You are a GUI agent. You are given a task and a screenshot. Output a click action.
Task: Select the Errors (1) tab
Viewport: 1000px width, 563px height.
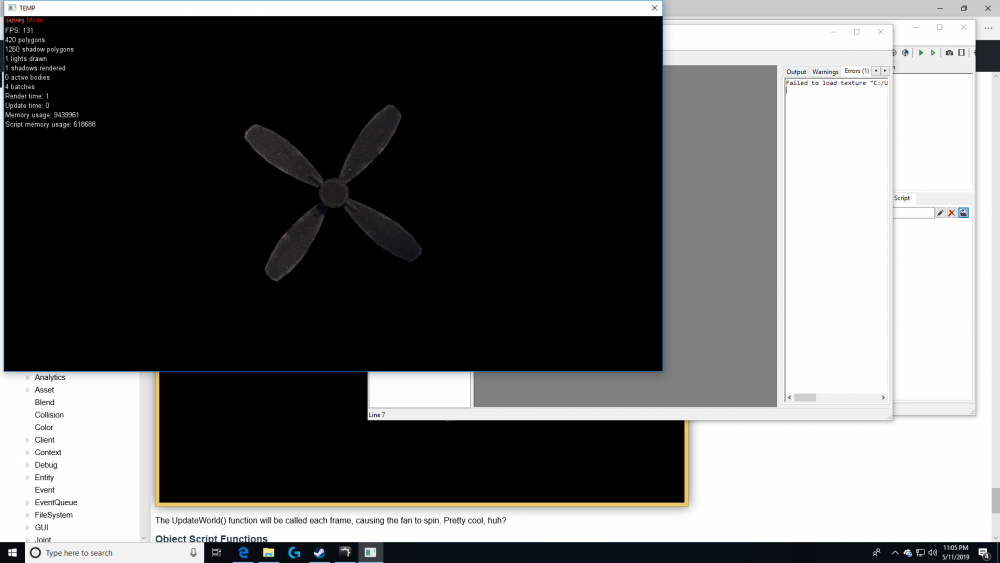coord(857,71)
